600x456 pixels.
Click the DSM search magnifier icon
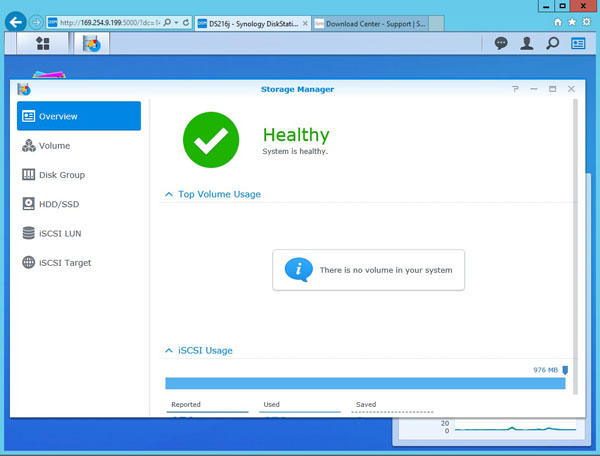pyautogui.click(x=552, y=43)
